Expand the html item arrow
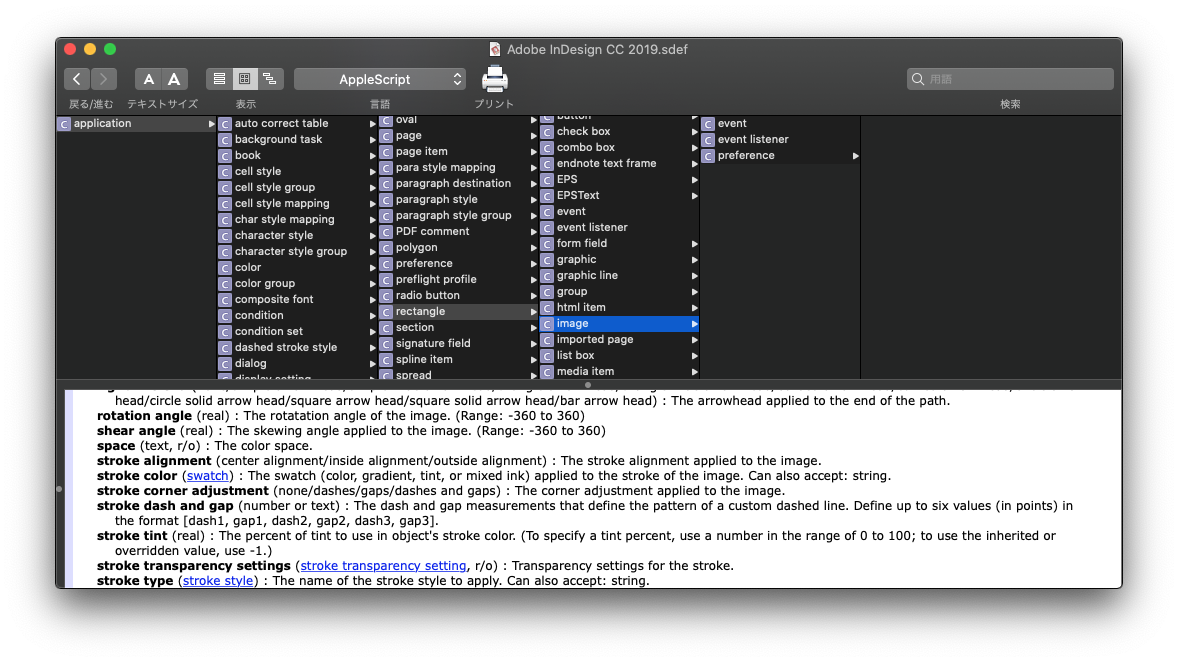 point(694,308)
